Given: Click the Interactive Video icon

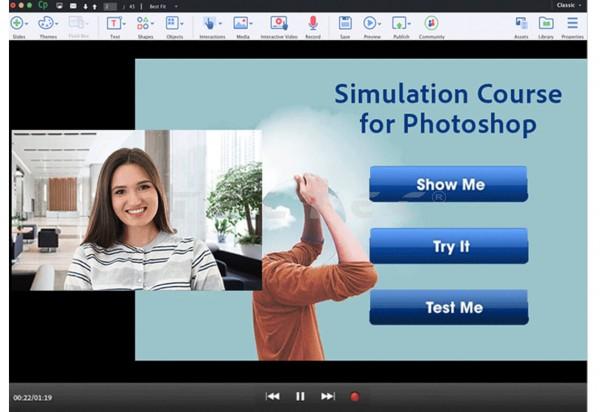Looking at the screenshot, I should pos(278,23).
